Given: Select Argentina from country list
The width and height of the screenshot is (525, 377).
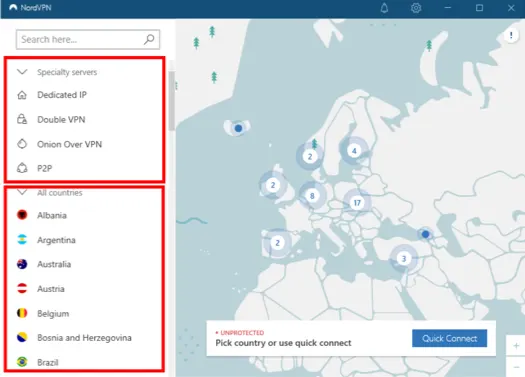Looking at the screenshot, I should click(56, 240).
